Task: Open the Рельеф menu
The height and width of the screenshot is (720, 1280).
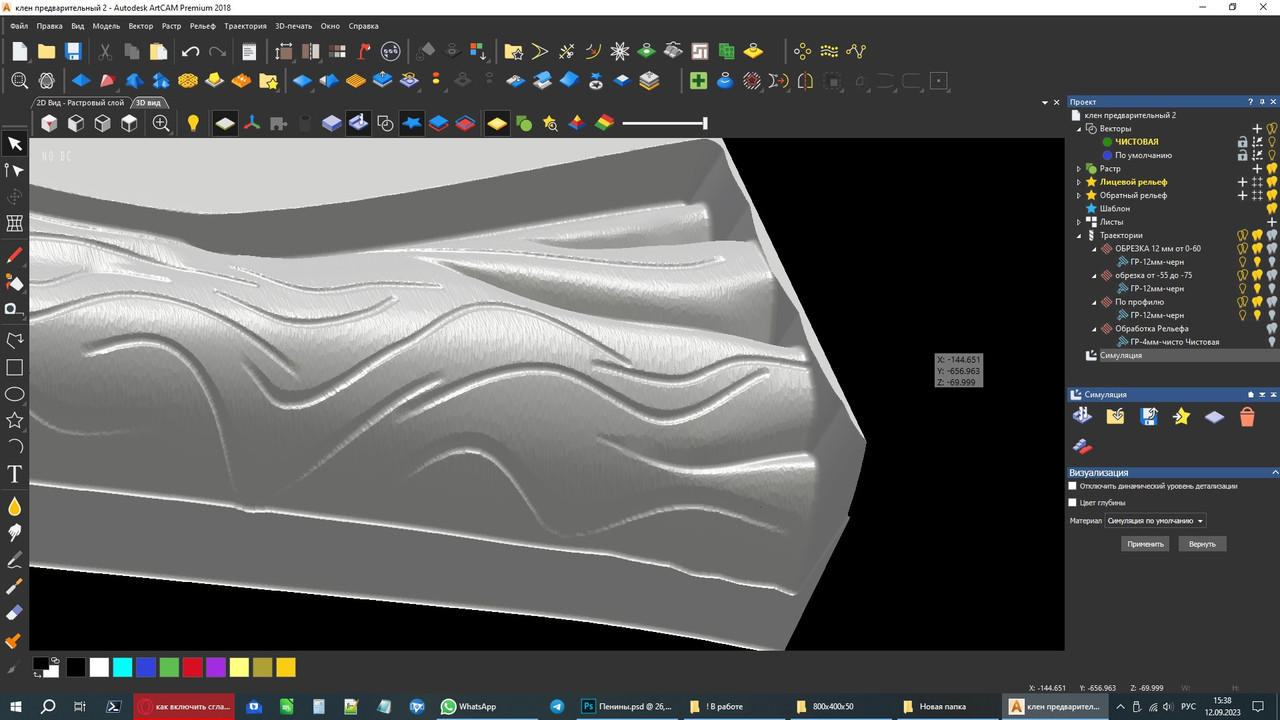Action: pos(202,26)
